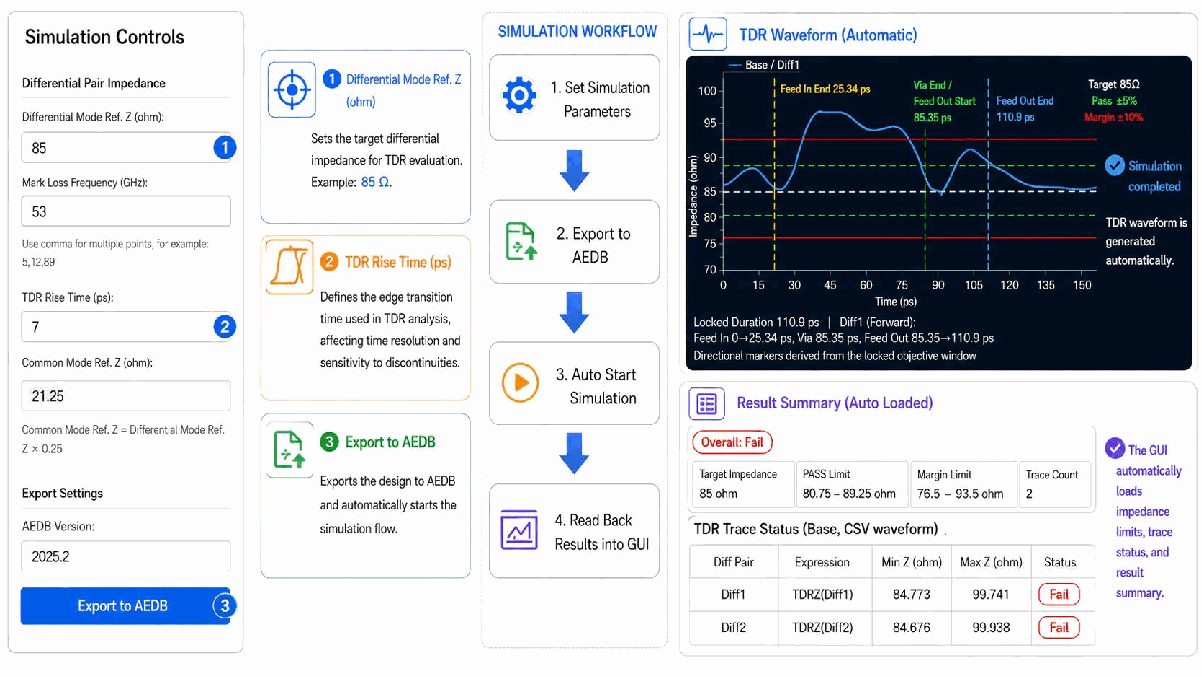The width and height of the screenshot is (1202, 677).
Task: Click the TDR Rise Time waveform icon
Action: tap(290, 265)
